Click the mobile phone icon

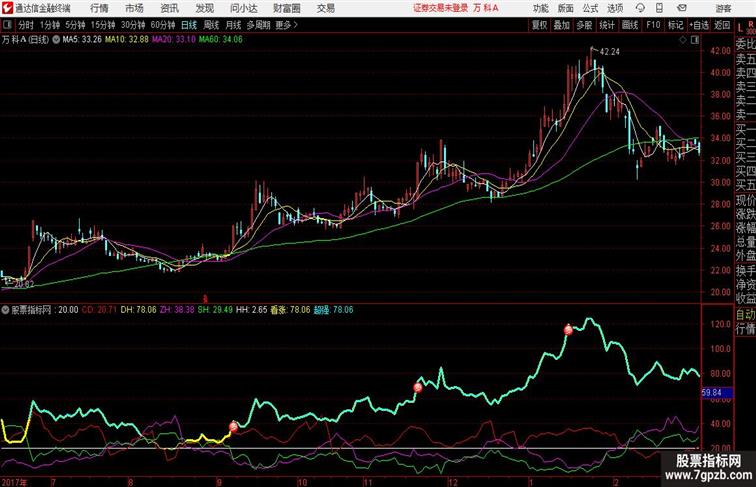[659, 8]
